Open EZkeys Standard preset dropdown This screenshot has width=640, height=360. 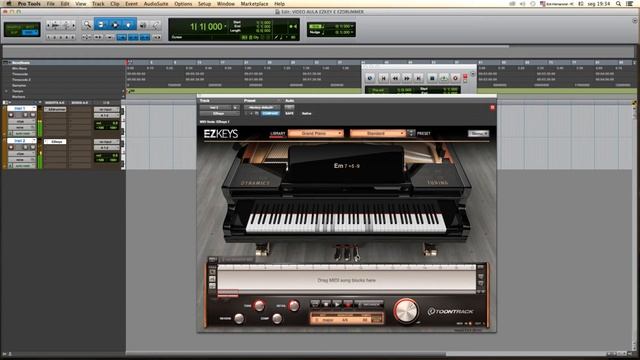(x=378, y=133)
